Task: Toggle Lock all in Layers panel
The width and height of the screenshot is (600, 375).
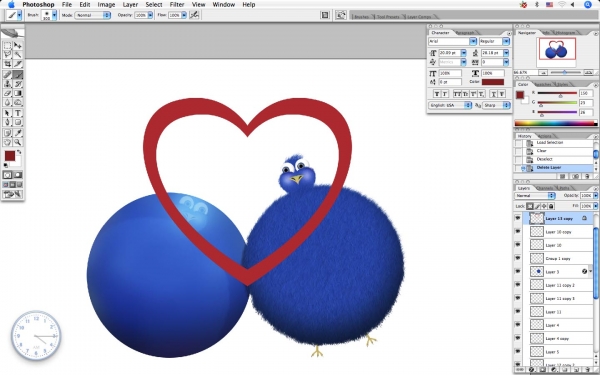Action: pyautogui.click(x=551, y=206)
